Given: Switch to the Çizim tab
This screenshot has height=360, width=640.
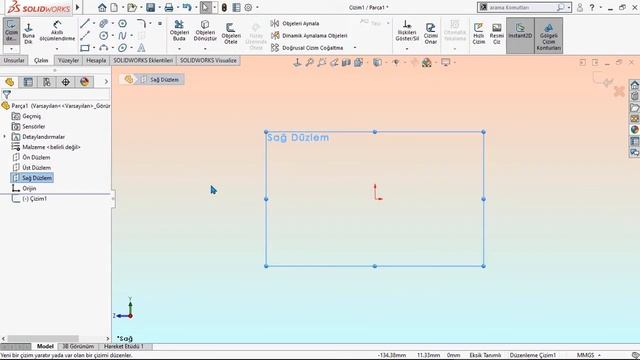Looking at the screenshot, I should (x=41, y=60).
